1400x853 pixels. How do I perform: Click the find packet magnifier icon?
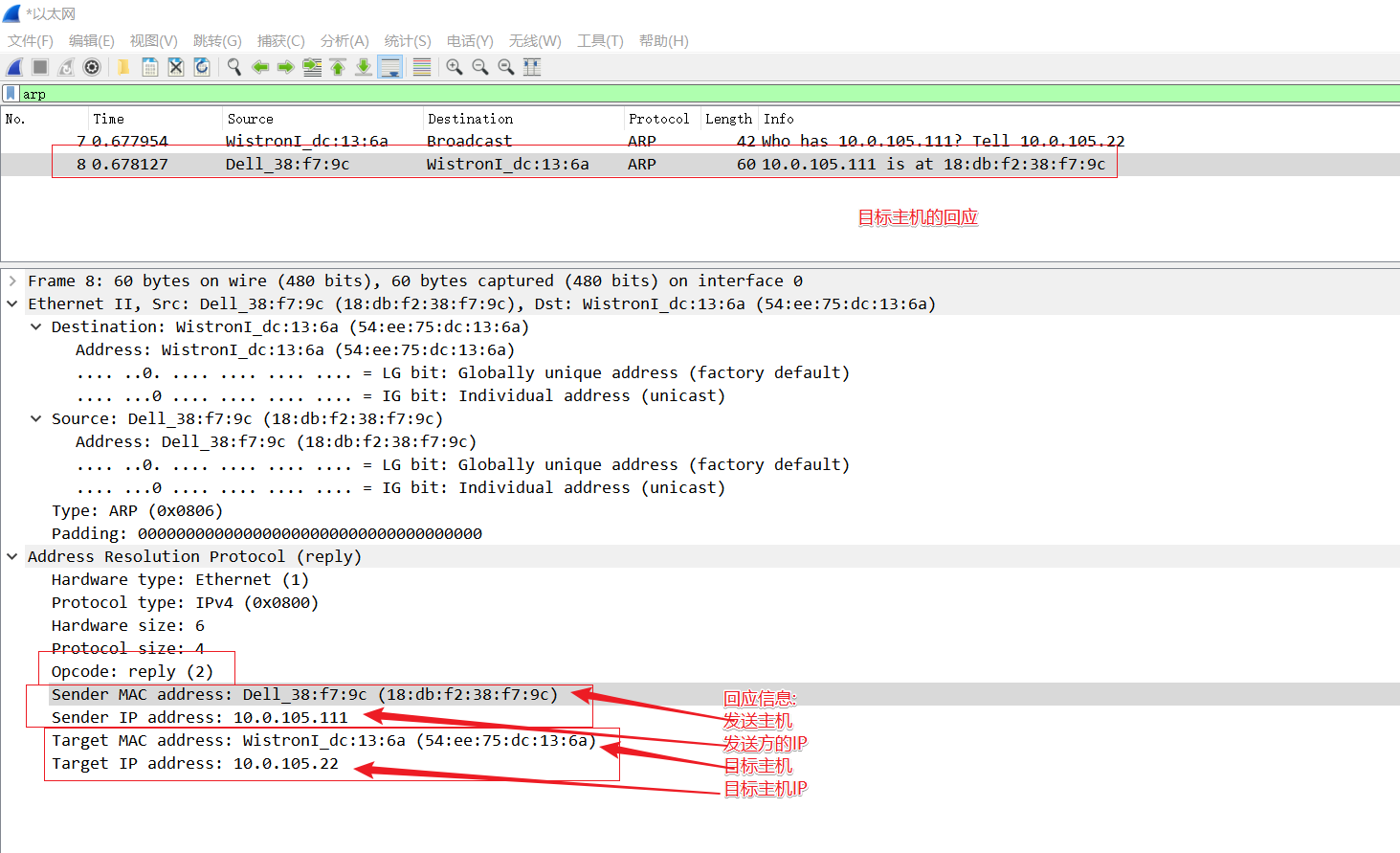pyautogui.click(x=234, y=67)
